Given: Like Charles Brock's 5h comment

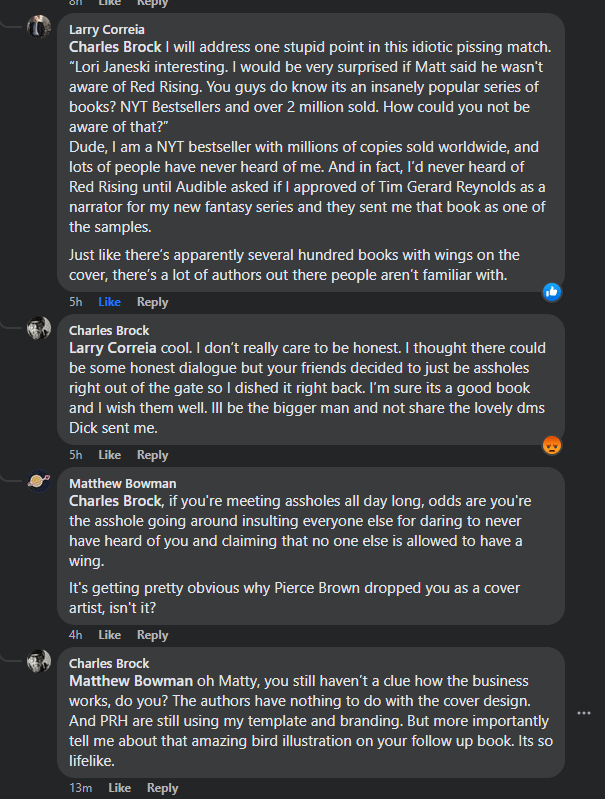Looking at the screenshot, I should 109,455.
